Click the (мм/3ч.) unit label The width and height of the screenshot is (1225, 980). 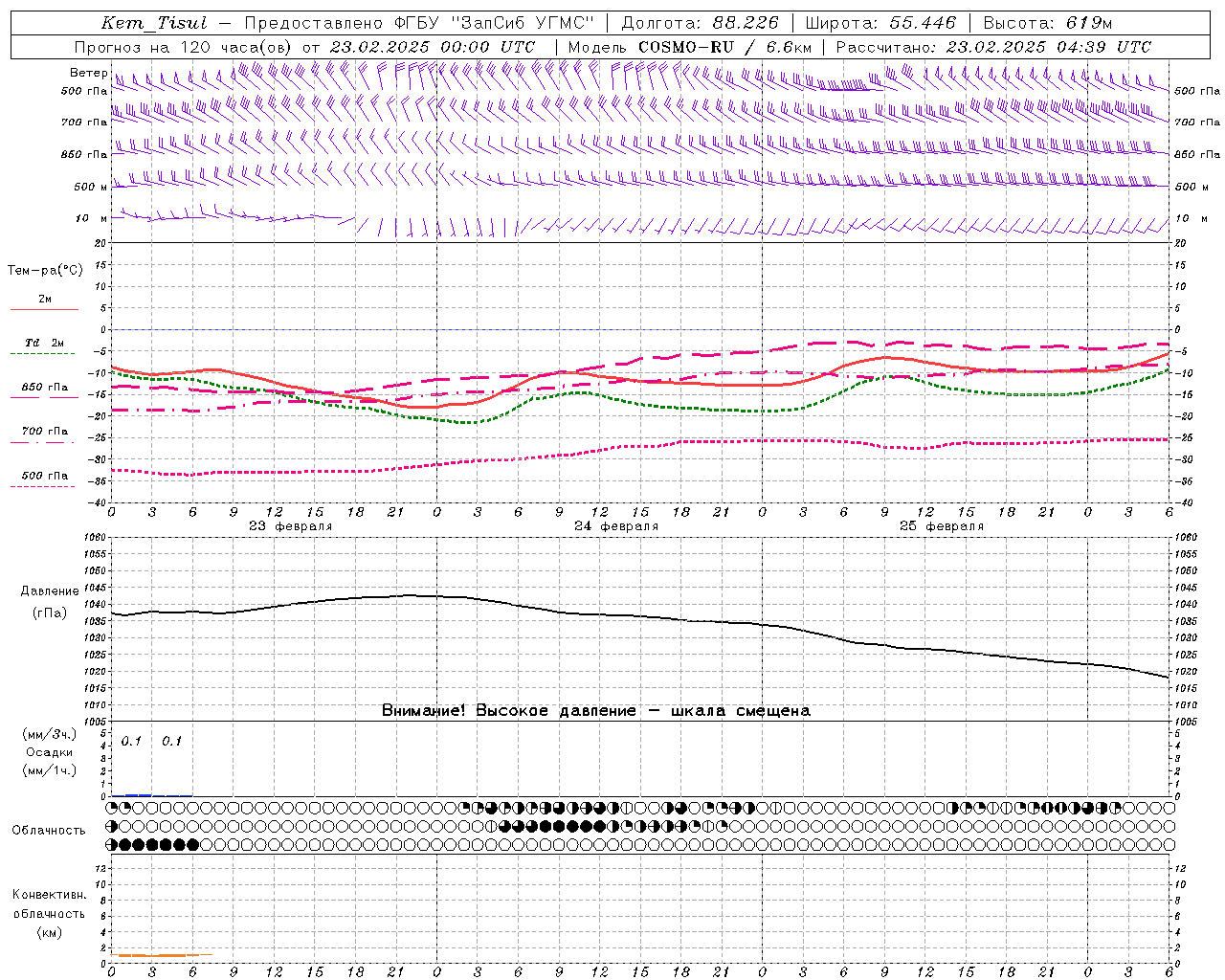[49, 734]
